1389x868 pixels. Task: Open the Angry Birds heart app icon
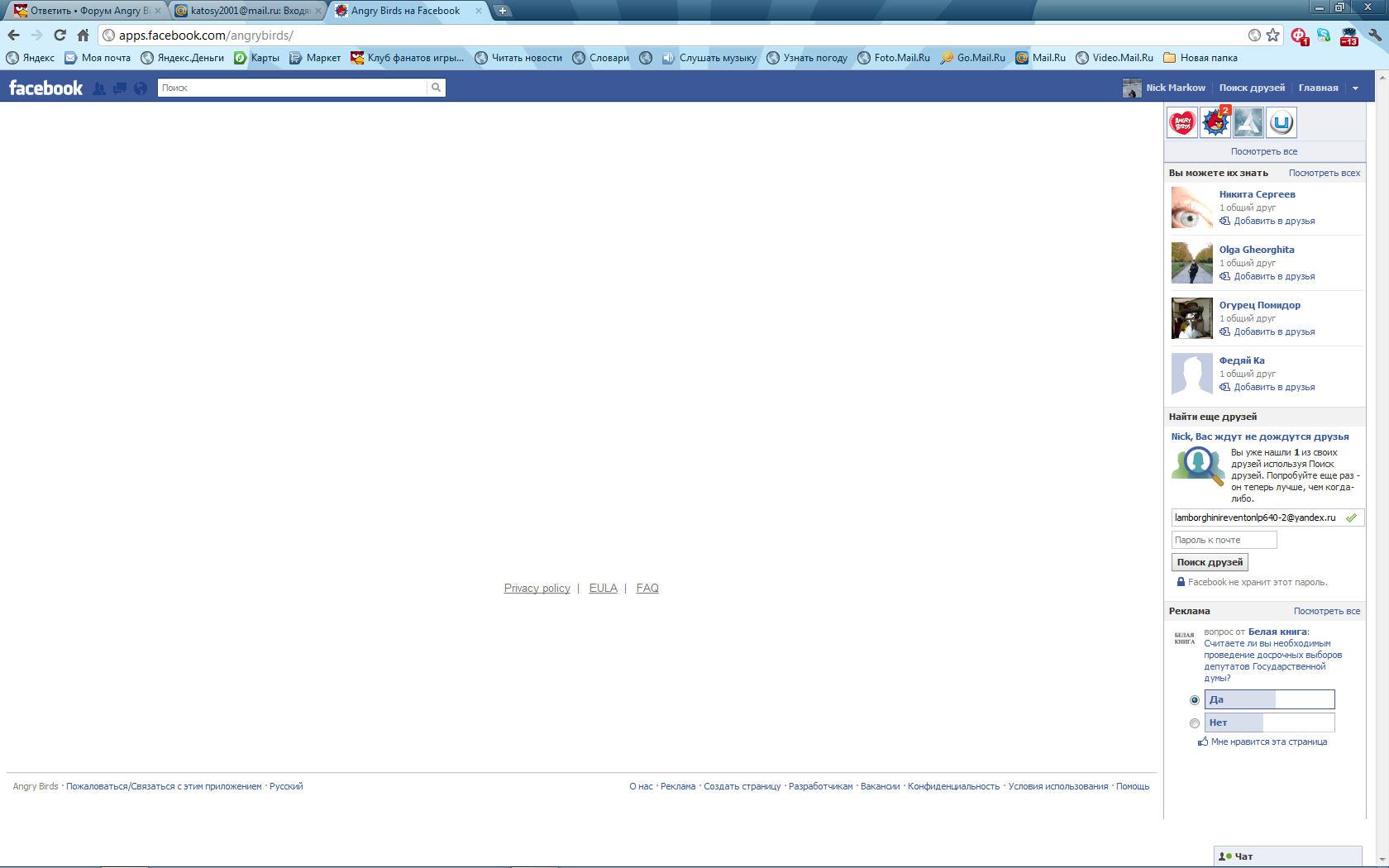coord(1182,123)
